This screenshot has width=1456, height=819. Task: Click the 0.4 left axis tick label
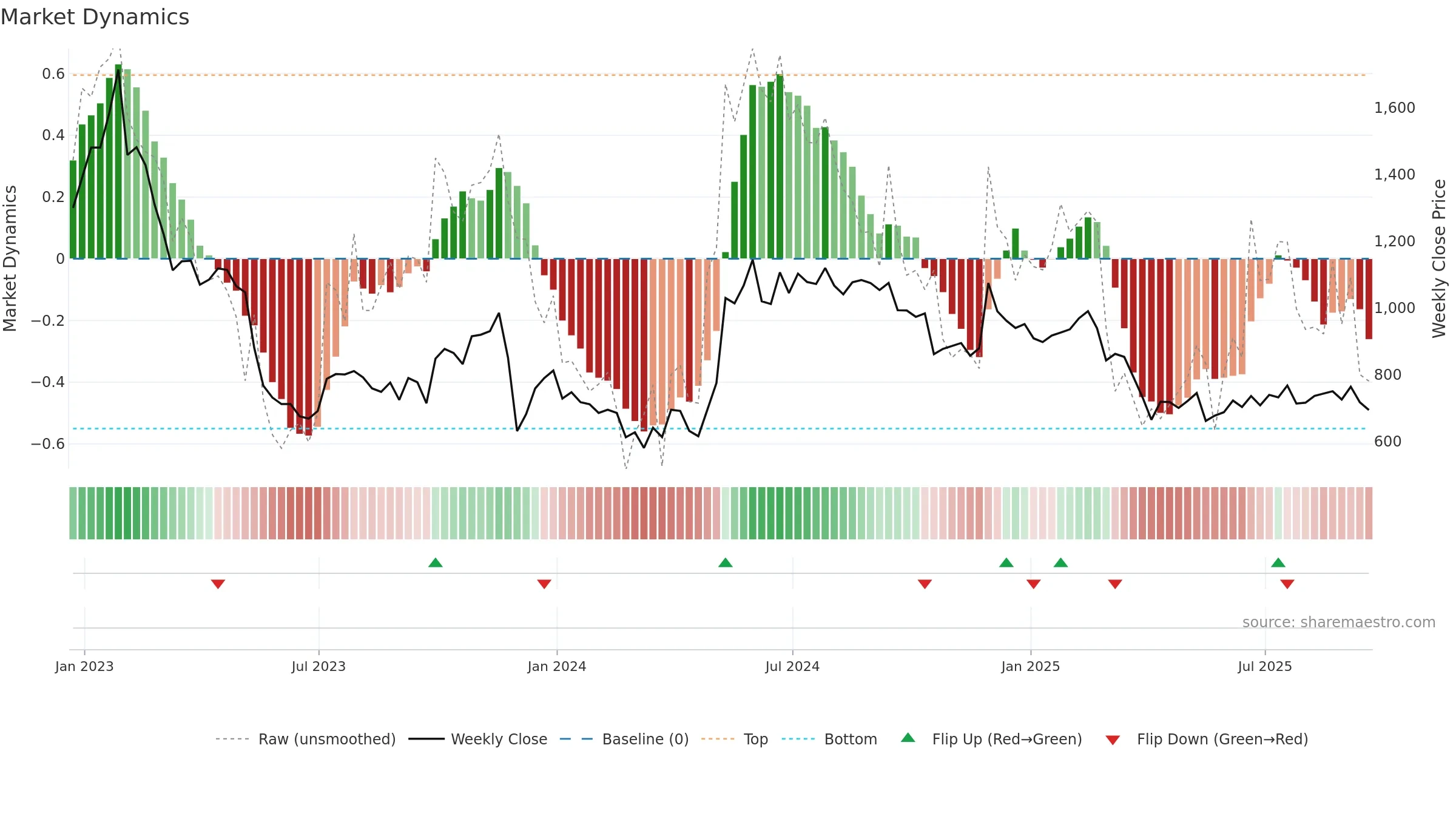53,135
